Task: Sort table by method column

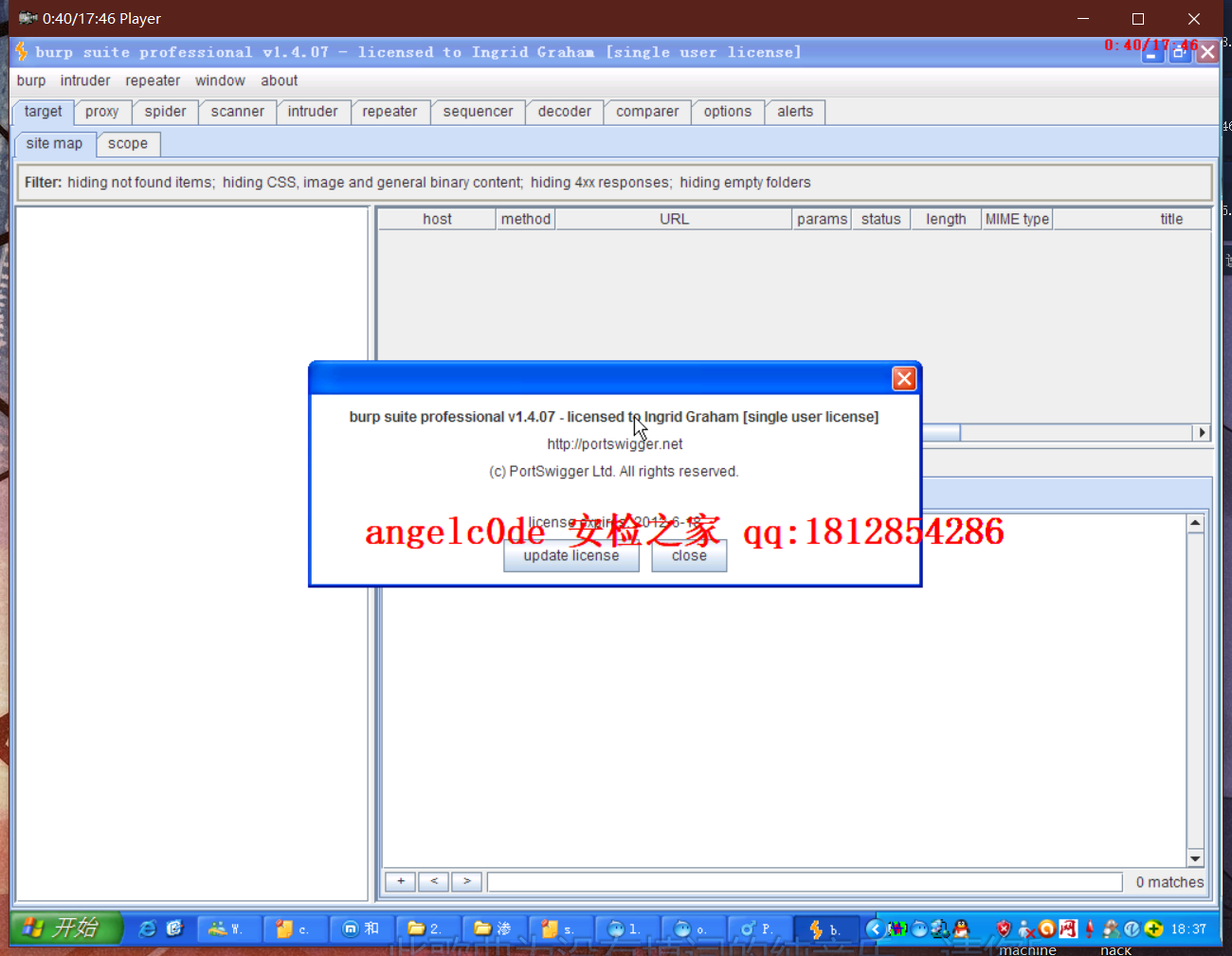Action: coord(526,219)
